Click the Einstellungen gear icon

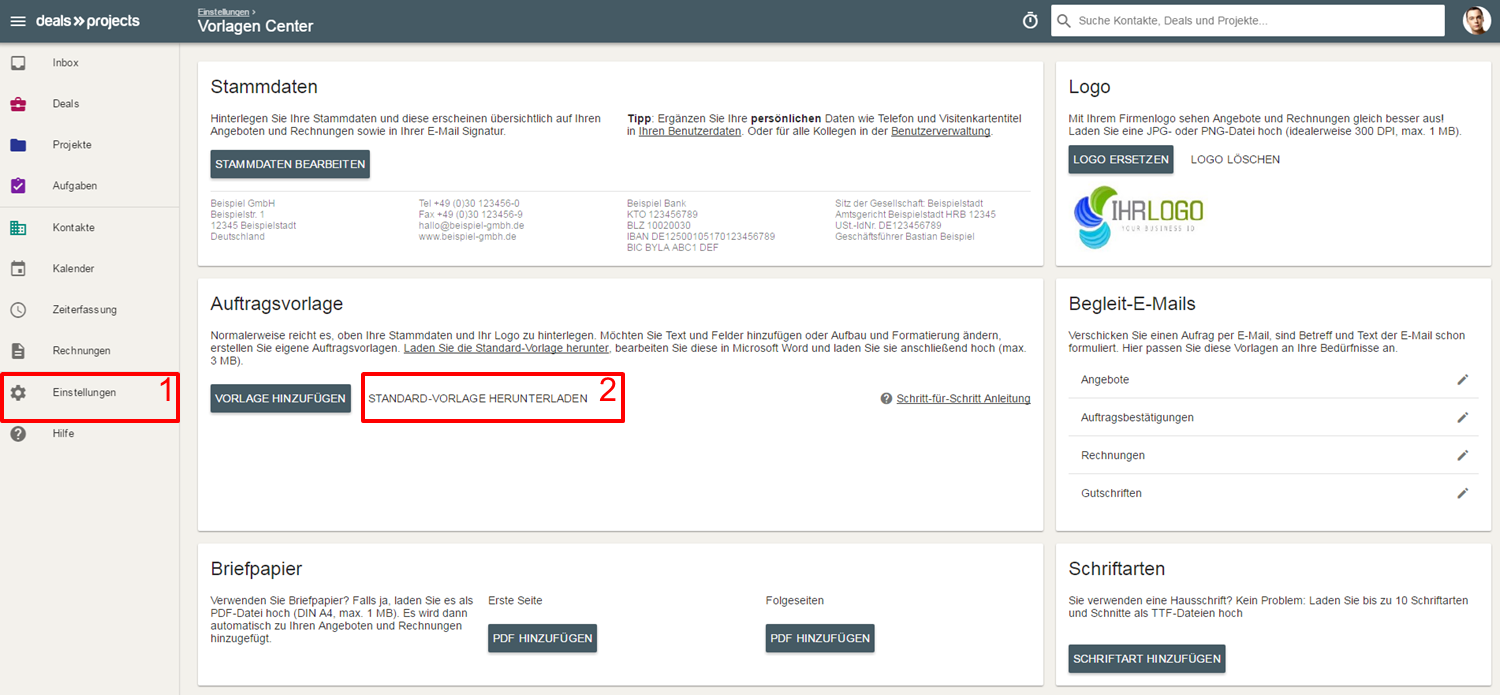[18, 393]
